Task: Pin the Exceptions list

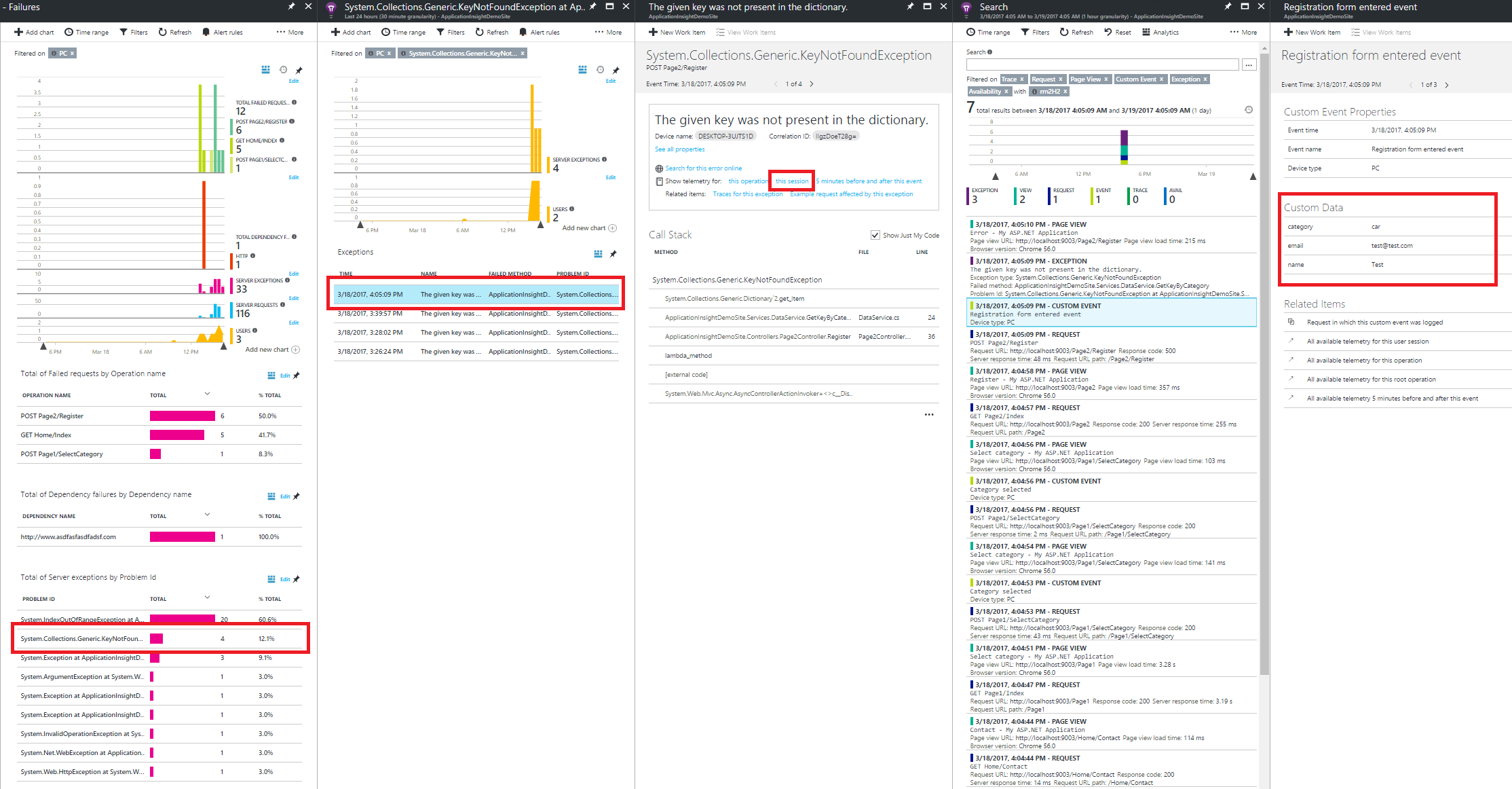Action: [613, 254]
